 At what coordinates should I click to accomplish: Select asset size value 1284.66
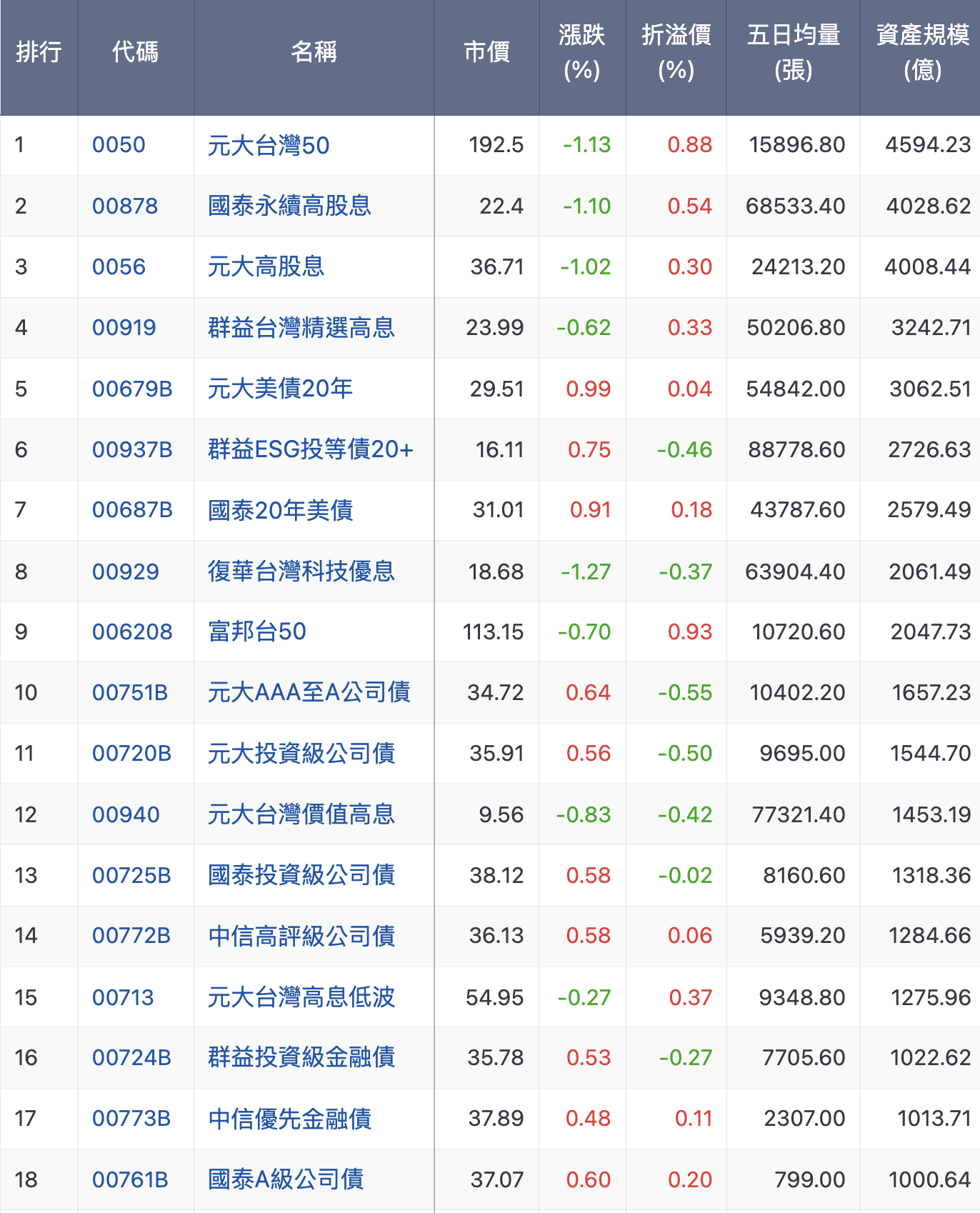point(929,936)
